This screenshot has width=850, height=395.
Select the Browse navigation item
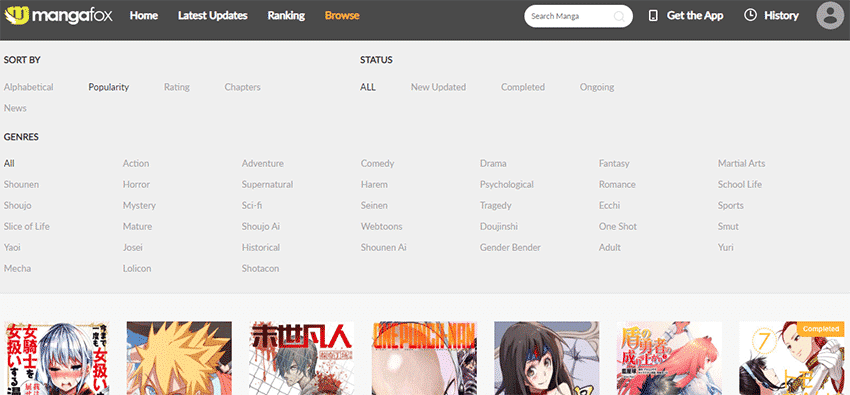pos(342,16)
